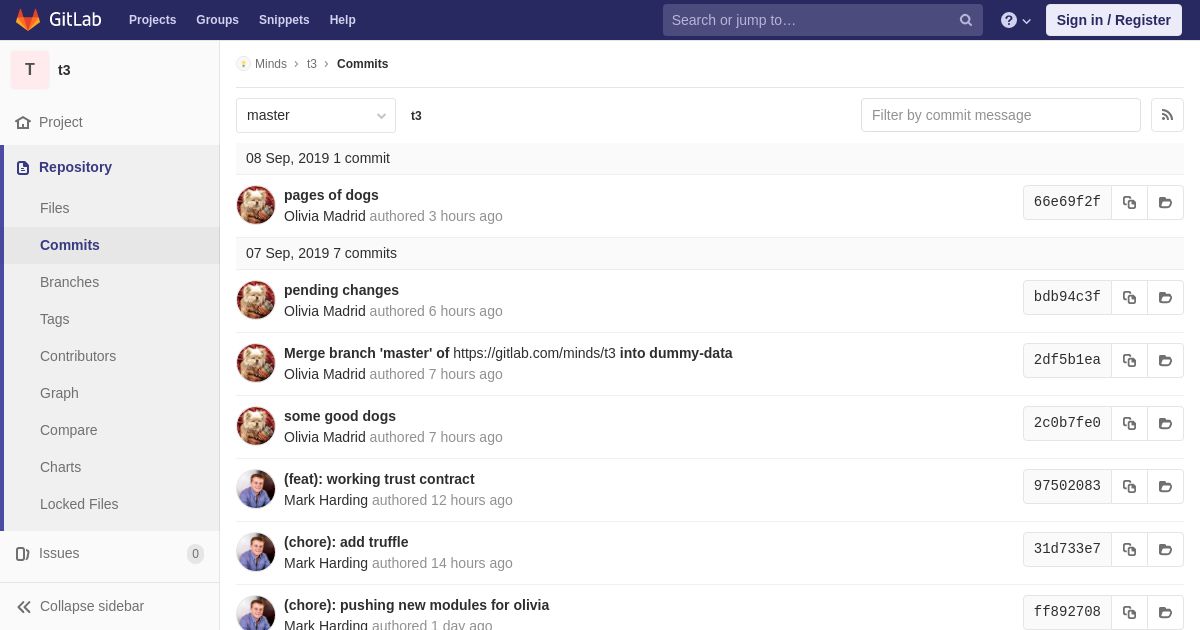This screenshot has width=1200, height=630.
Task: Copy commit SHA ff892708
Action: 1129,612
